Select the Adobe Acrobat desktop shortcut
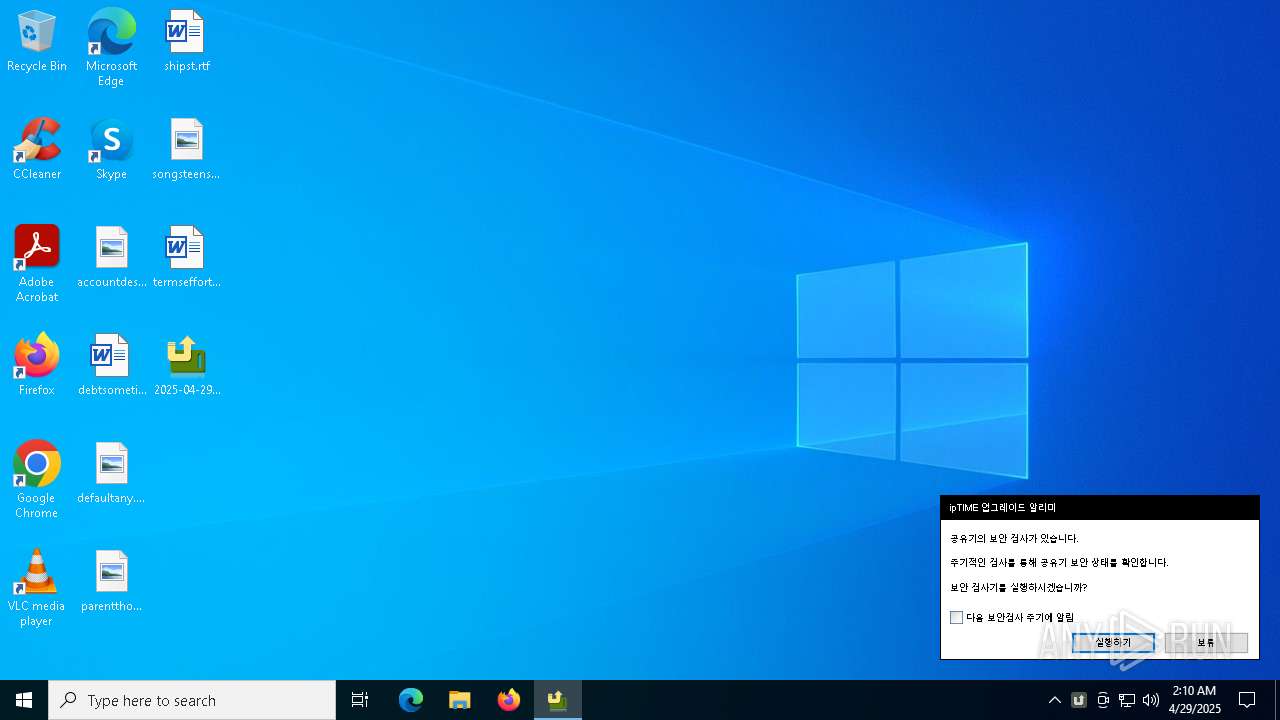 click(37, 264)
